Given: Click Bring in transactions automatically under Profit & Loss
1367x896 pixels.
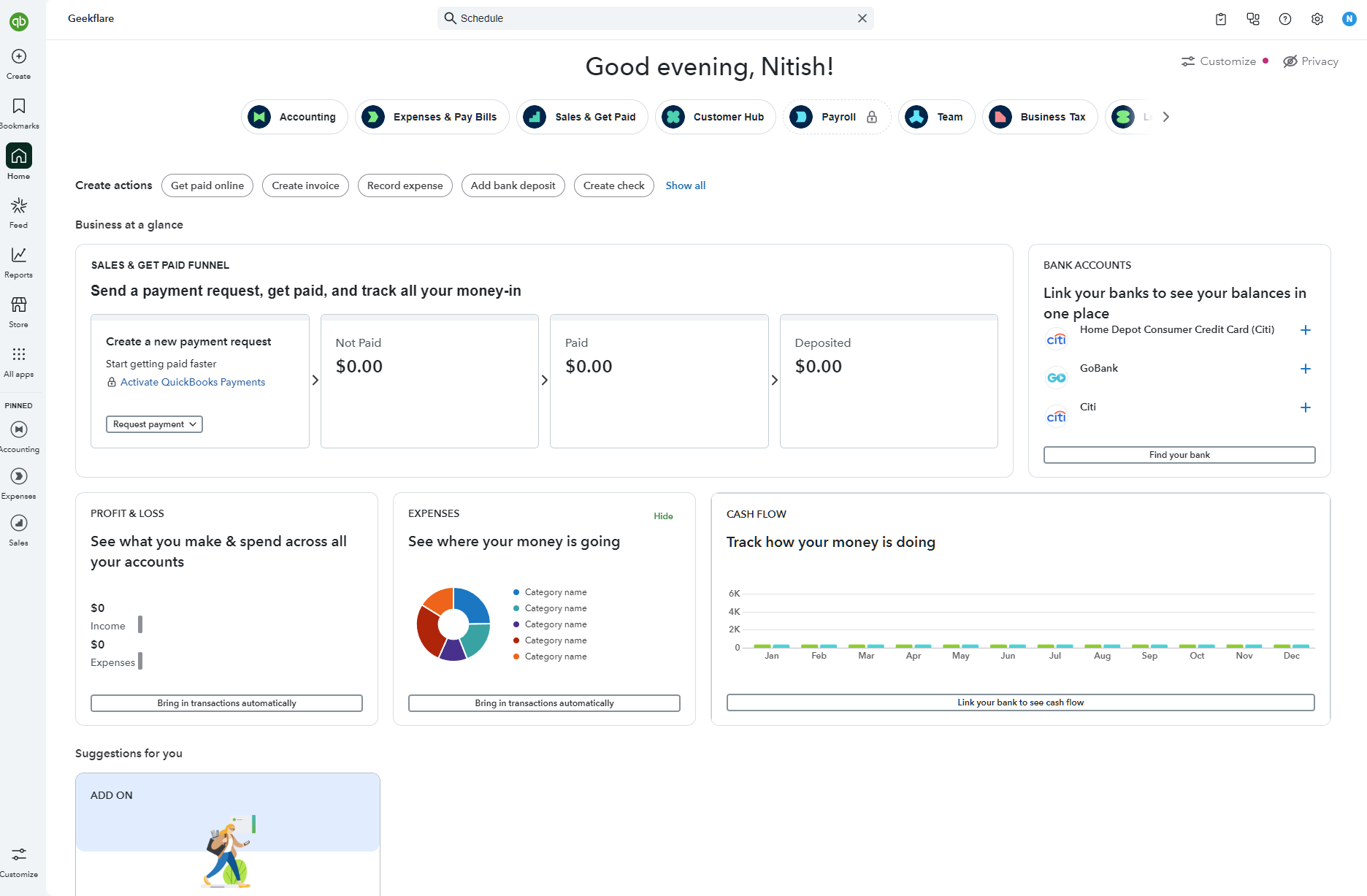Looking at the screenshot, I should click(226, 703).
